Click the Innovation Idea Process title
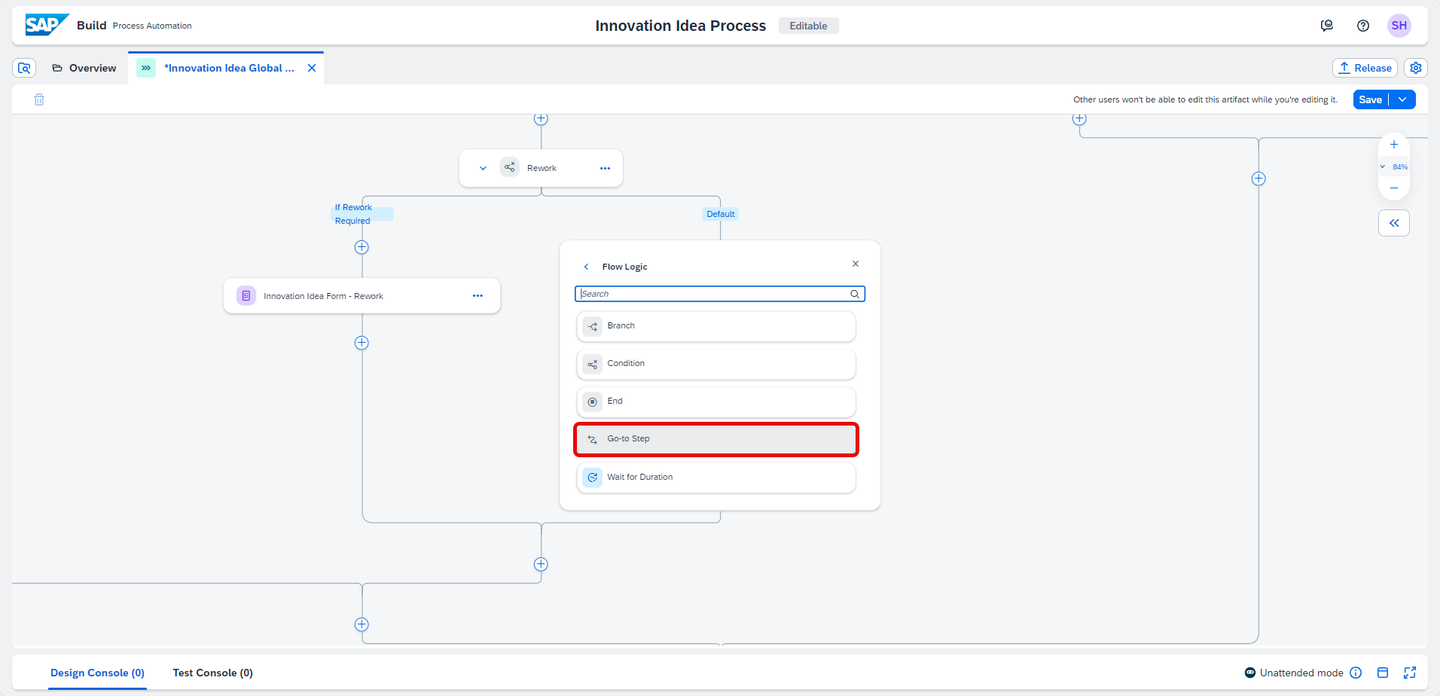 pos(681,26)
